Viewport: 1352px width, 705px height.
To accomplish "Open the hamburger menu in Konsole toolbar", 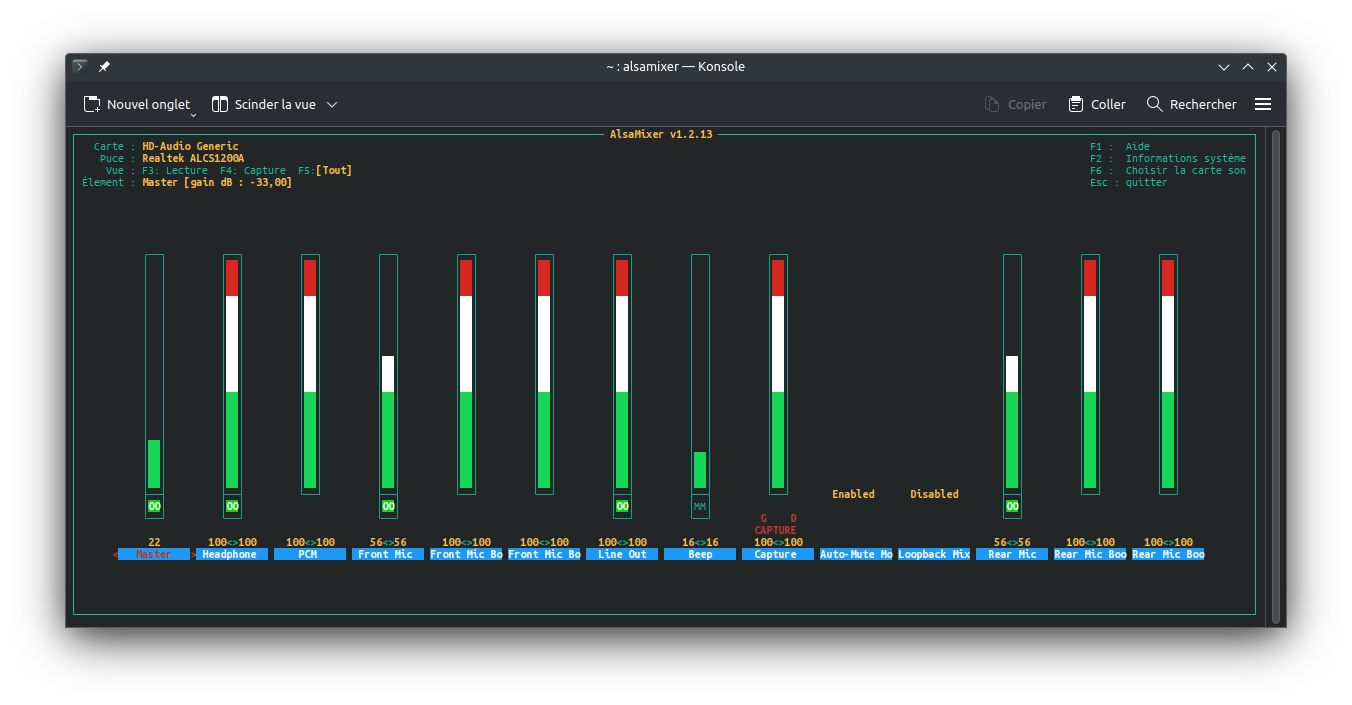I will tap(1263, 104).
